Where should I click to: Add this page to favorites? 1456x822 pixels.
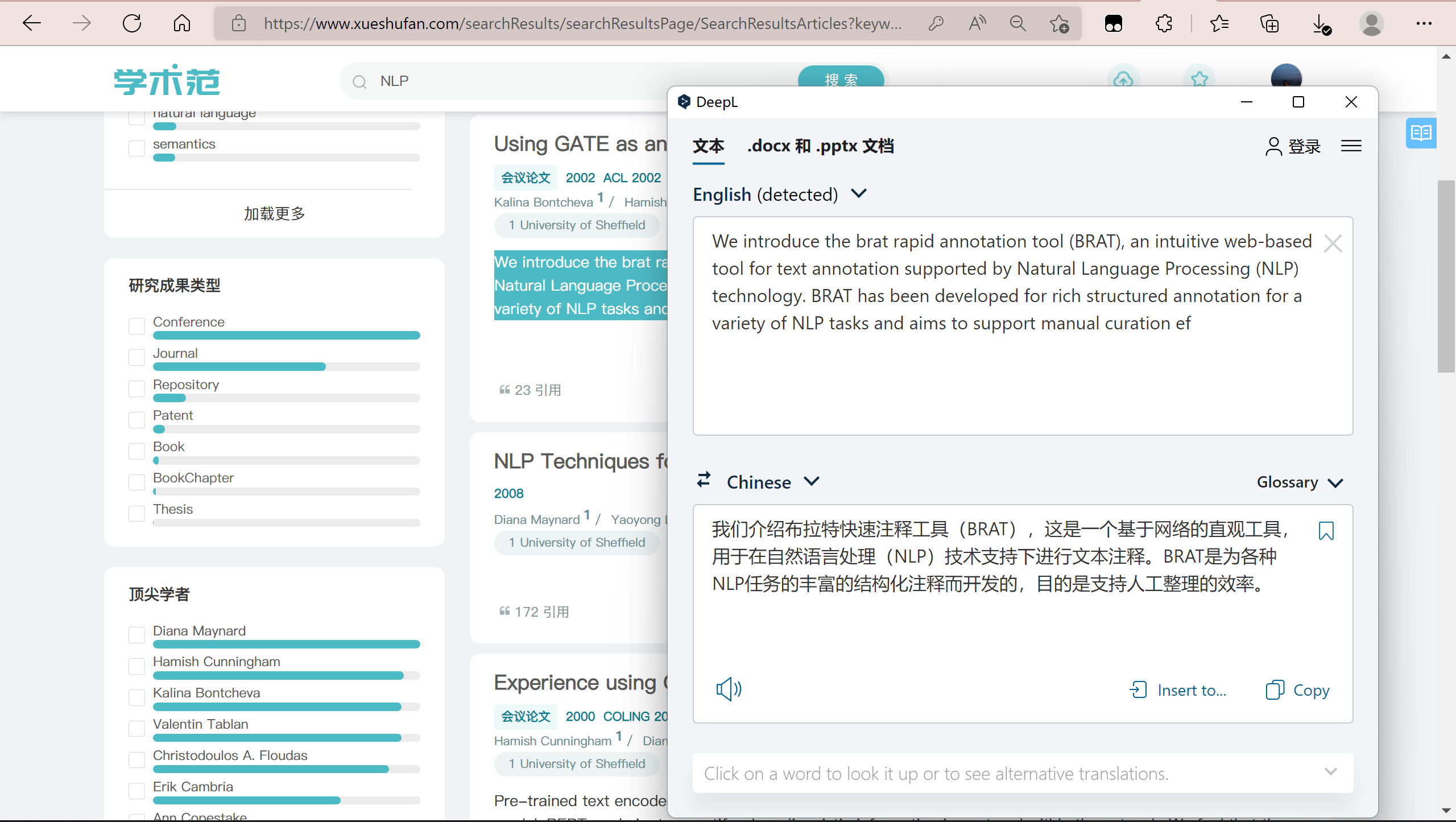1059,23
